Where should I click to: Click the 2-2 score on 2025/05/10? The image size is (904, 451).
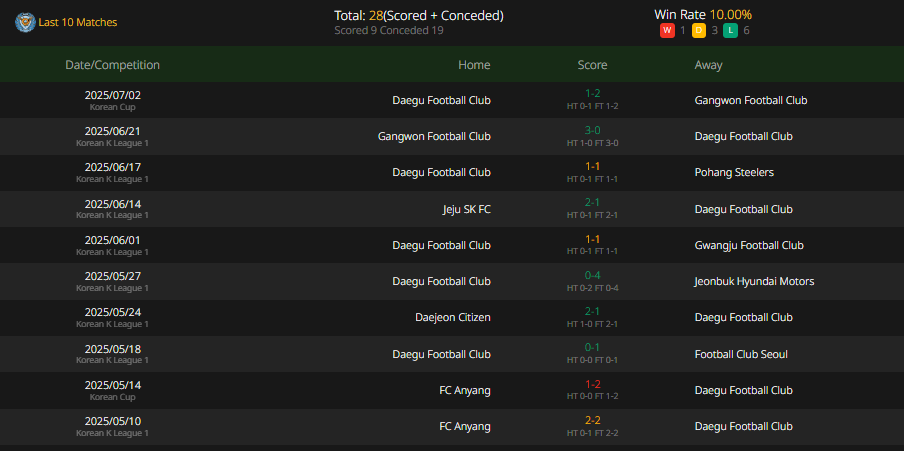[x=592, y=420]
